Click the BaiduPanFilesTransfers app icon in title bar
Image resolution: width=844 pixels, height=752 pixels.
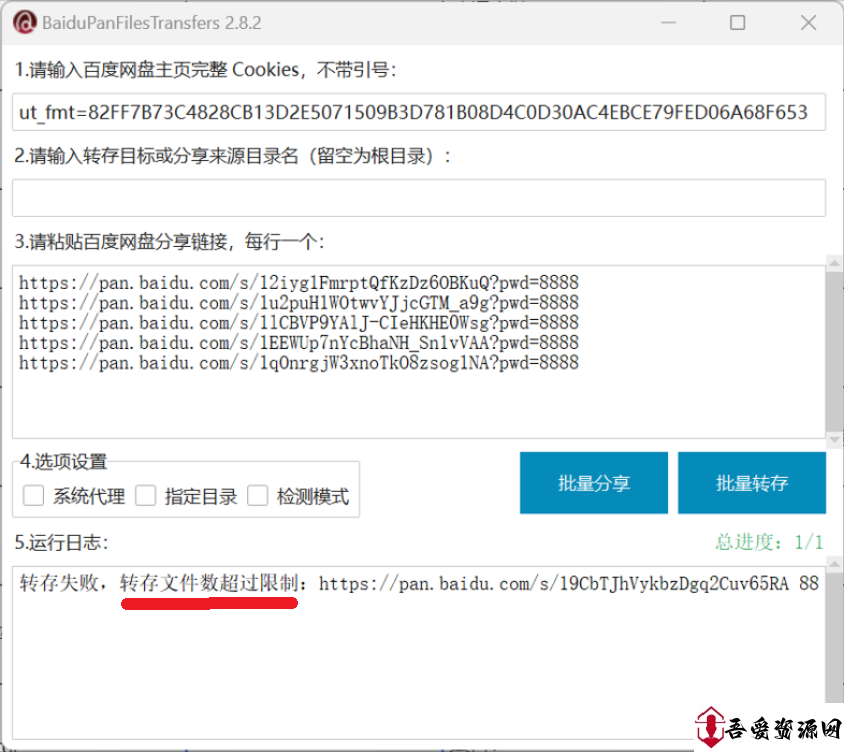click(24, 23)
